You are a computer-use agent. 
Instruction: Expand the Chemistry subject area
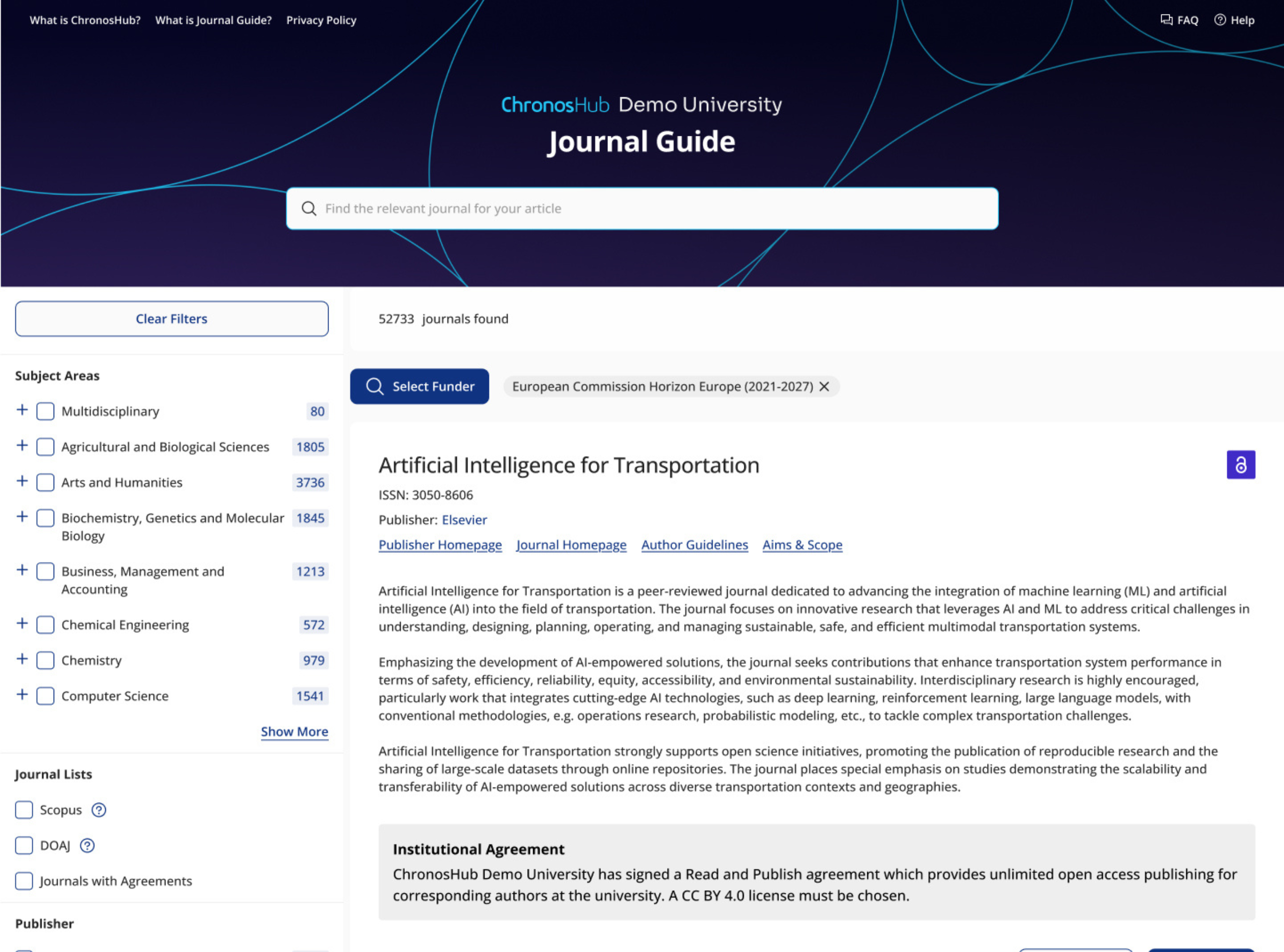click(22, 659)
